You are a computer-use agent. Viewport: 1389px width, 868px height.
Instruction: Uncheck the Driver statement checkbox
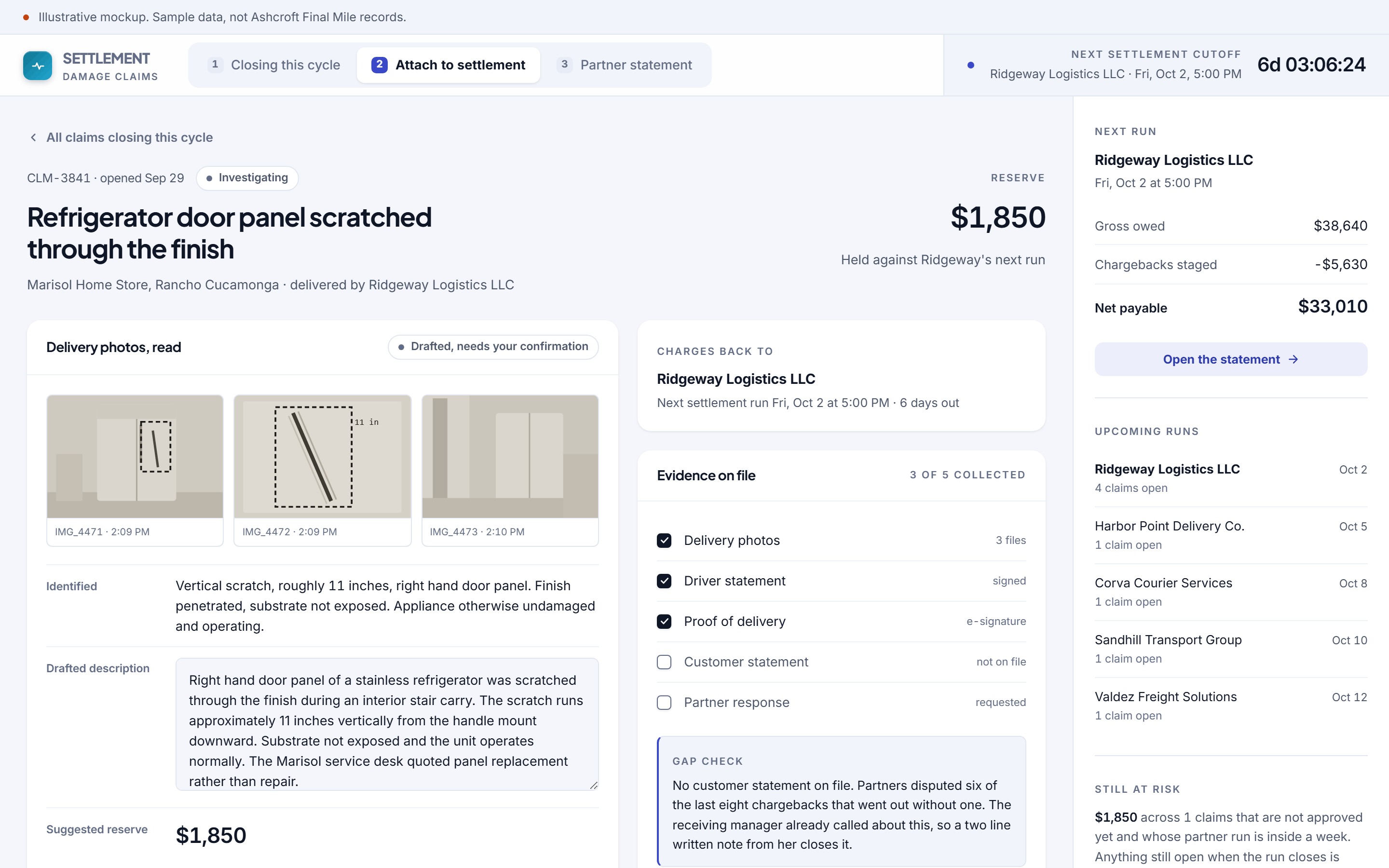(x=664, y=581)
